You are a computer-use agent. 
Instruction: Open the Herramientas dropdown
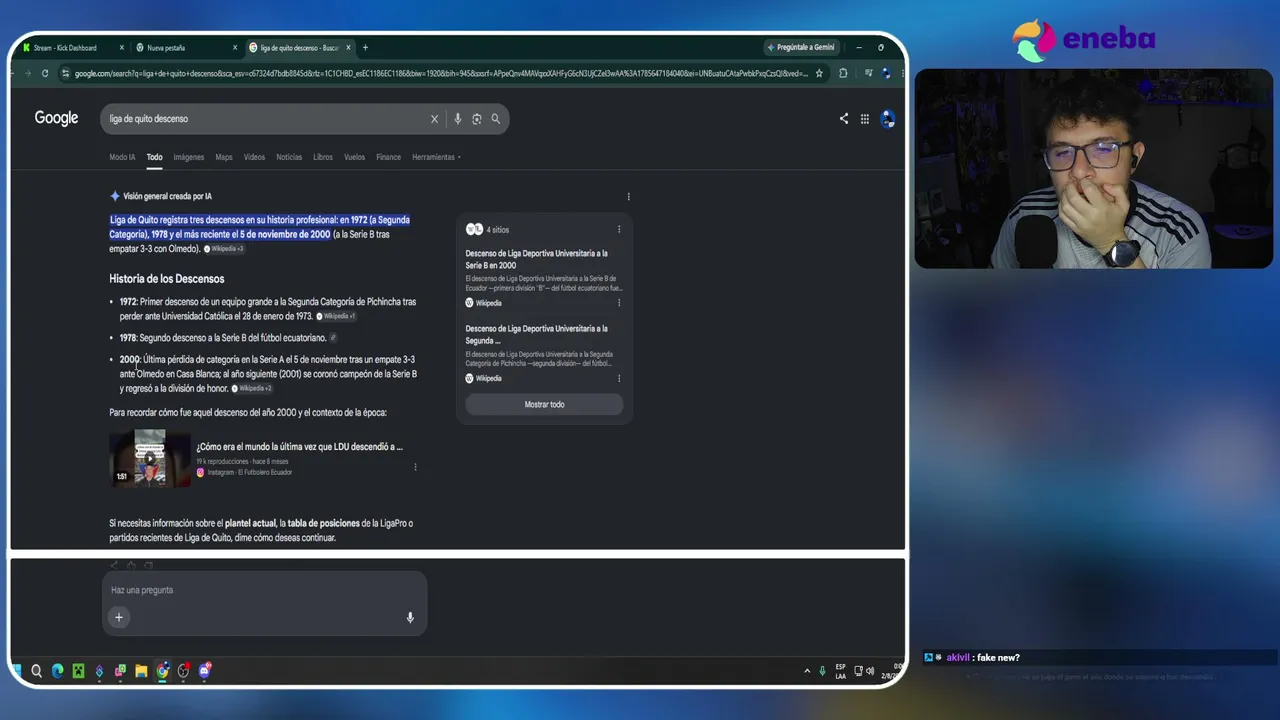pyautogui.click(x=436, y=157)
